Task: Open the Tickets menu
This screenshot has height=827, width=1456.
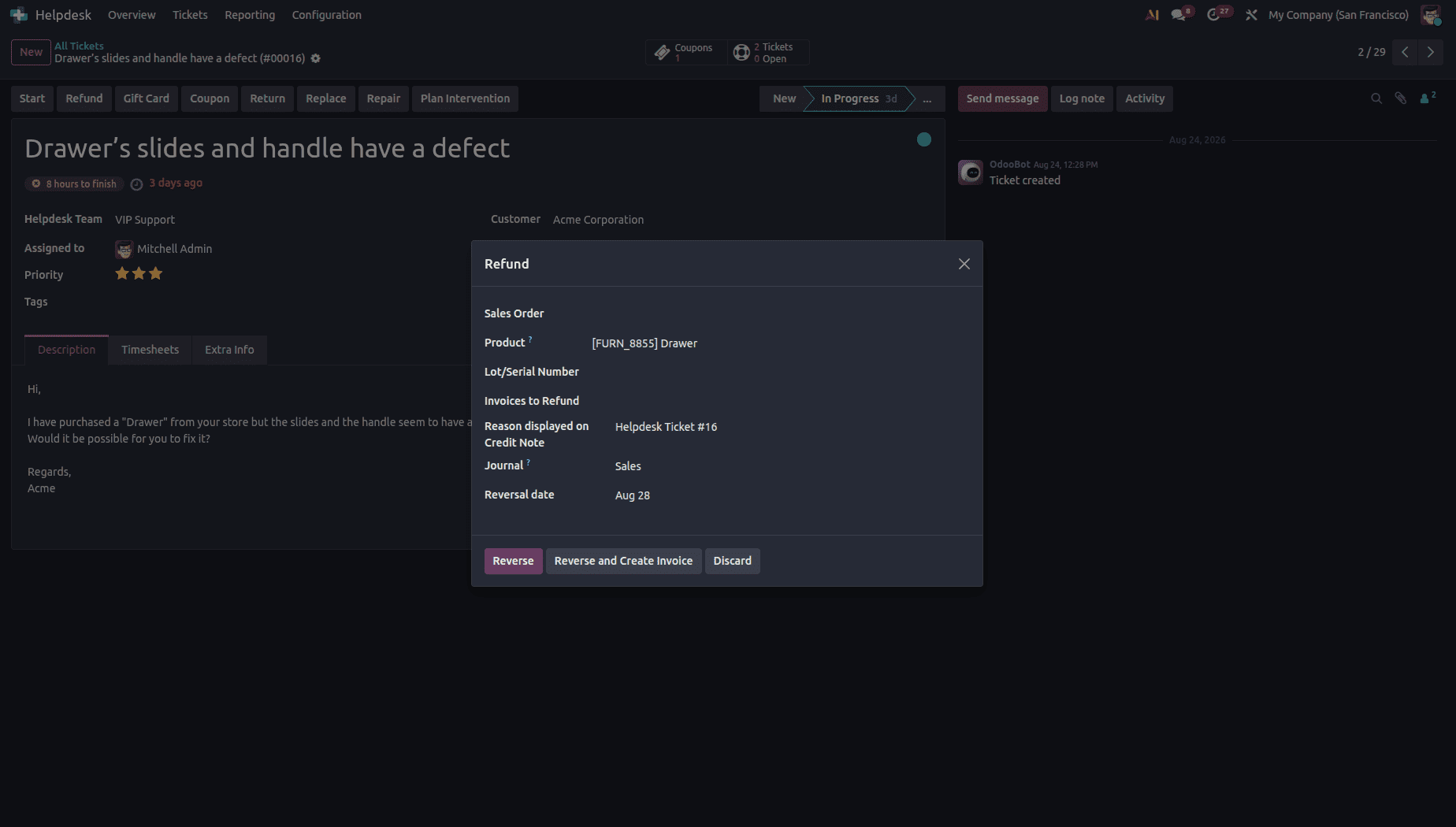Action: (x=190, y=15)
